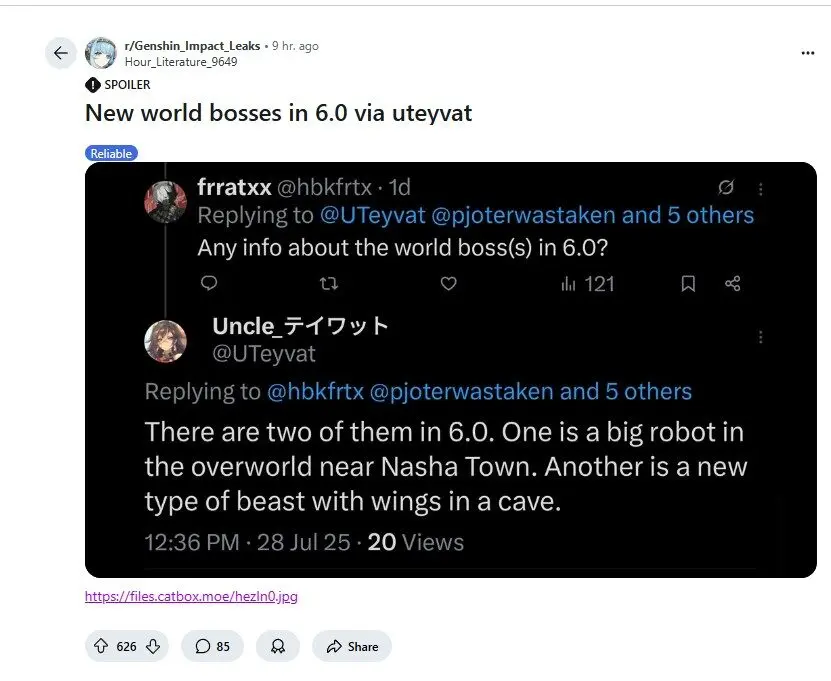Share the Reddit post
The height and width of the screenshot is (681, 831).
pyautogui.click(x=351, y=646)
